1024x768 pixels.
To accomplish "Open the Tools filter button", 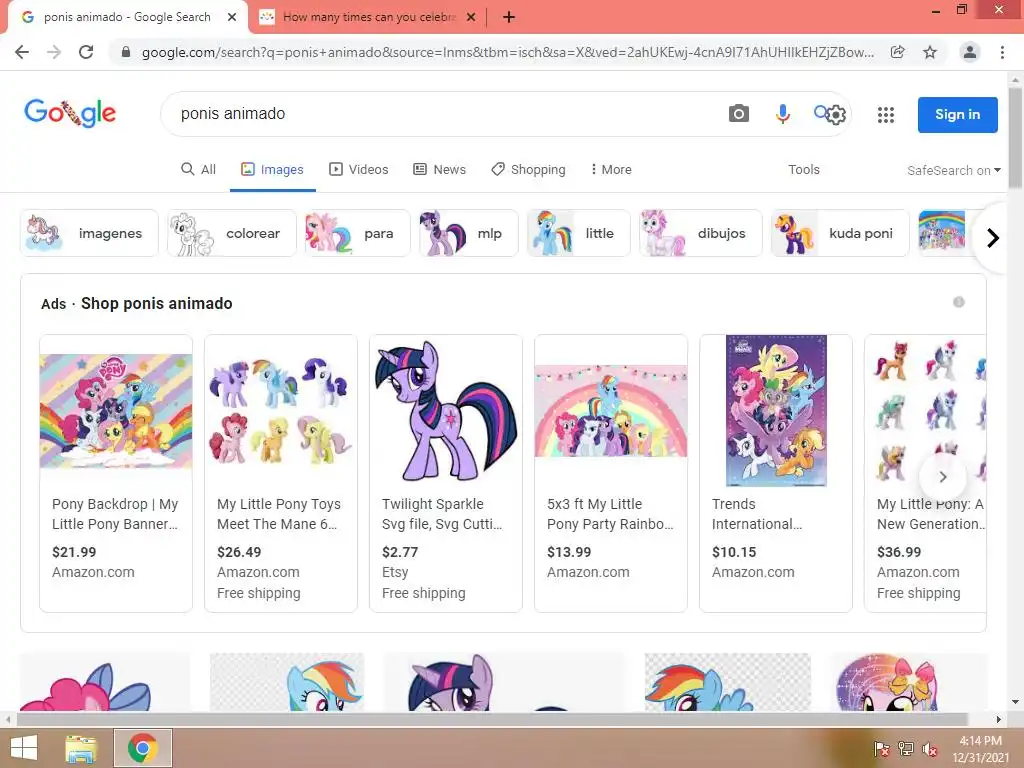I will [x=803, y=169].
